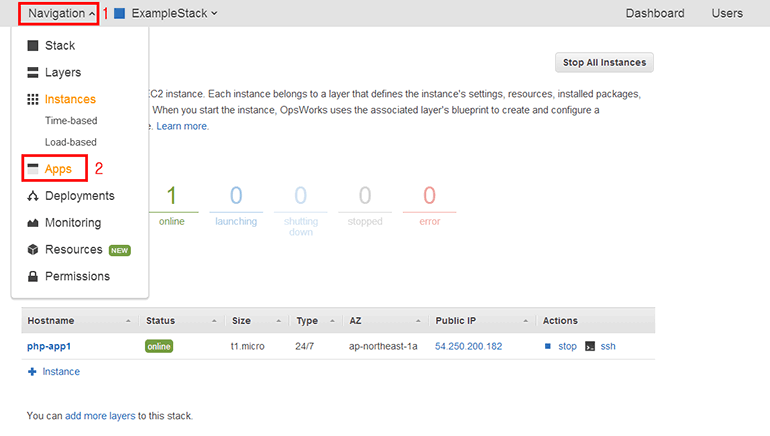
Task: Click the Stack icon in navigation menu
Action: pyautogui.click(x=33, y=46)
